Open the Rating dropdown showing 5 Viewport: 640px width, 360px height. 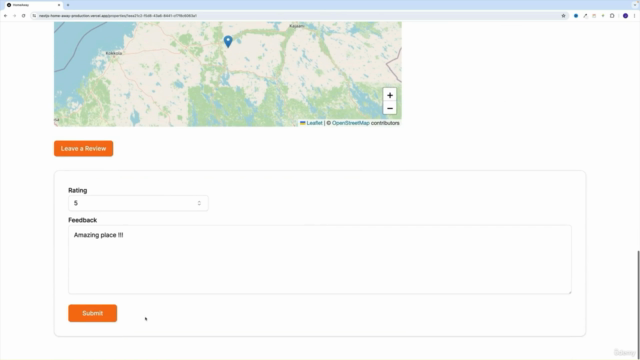click(x=138, y=203)
